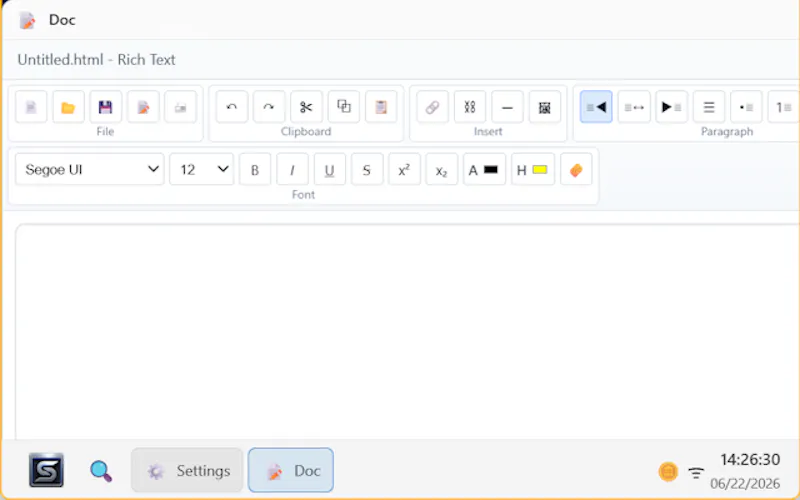Click the insert image icon in Insert group
This screenshot has height=500, width=800.
545,107
